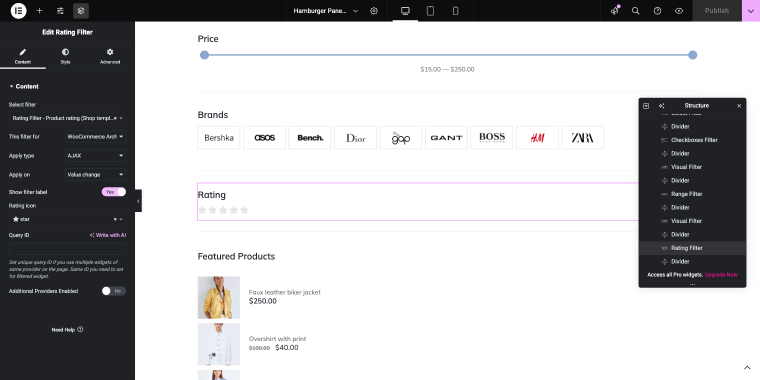Select the GANT brand

pyautogui.click(x=446, y=138)
